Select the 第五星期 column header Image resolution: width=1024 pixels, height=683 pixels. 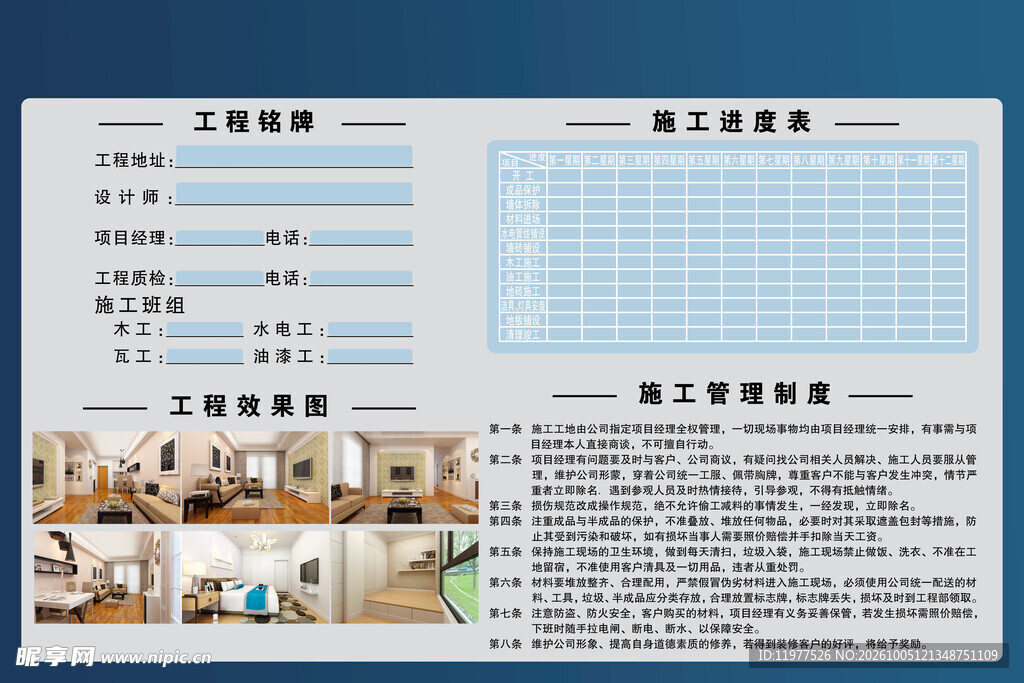(704, 160)
